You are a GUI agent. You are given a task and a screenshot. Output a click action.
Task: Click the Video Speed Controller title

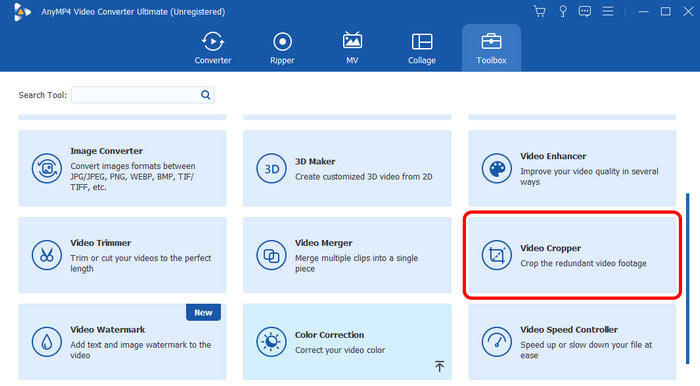[x=569, y=329]
